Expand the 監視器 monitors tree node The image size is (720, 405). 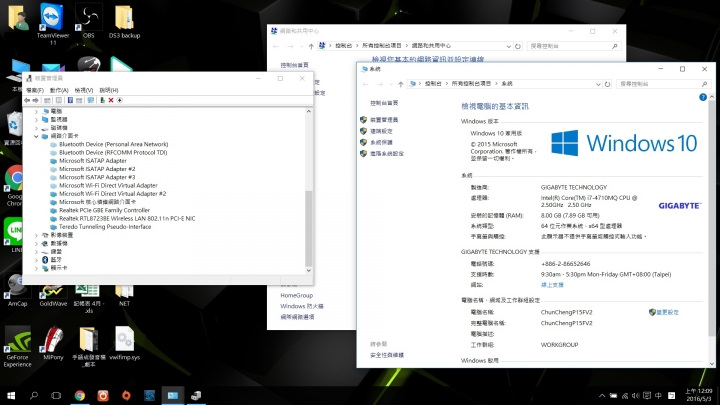[36, 119]
